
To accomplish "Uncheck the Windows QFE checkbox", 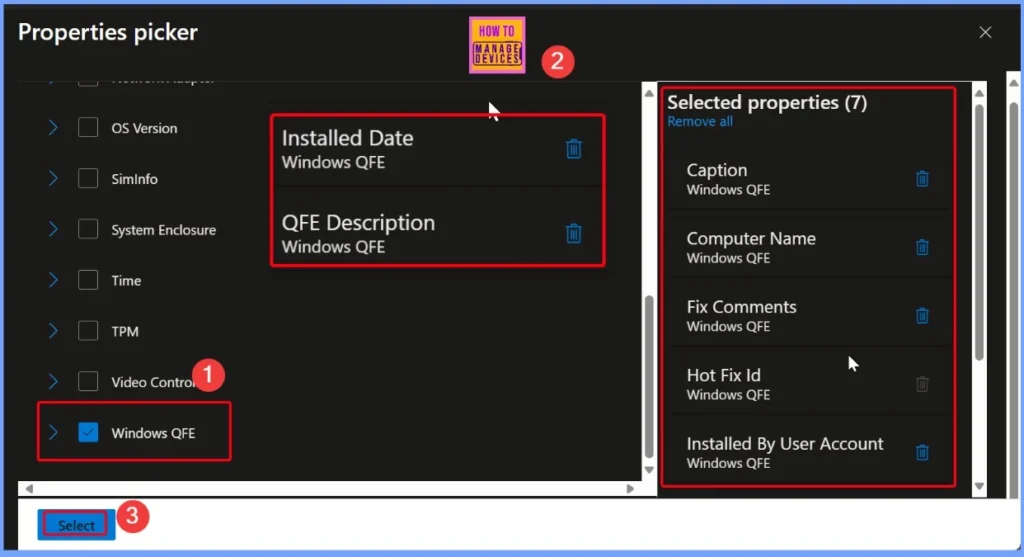I will click(x=88, y=432).
